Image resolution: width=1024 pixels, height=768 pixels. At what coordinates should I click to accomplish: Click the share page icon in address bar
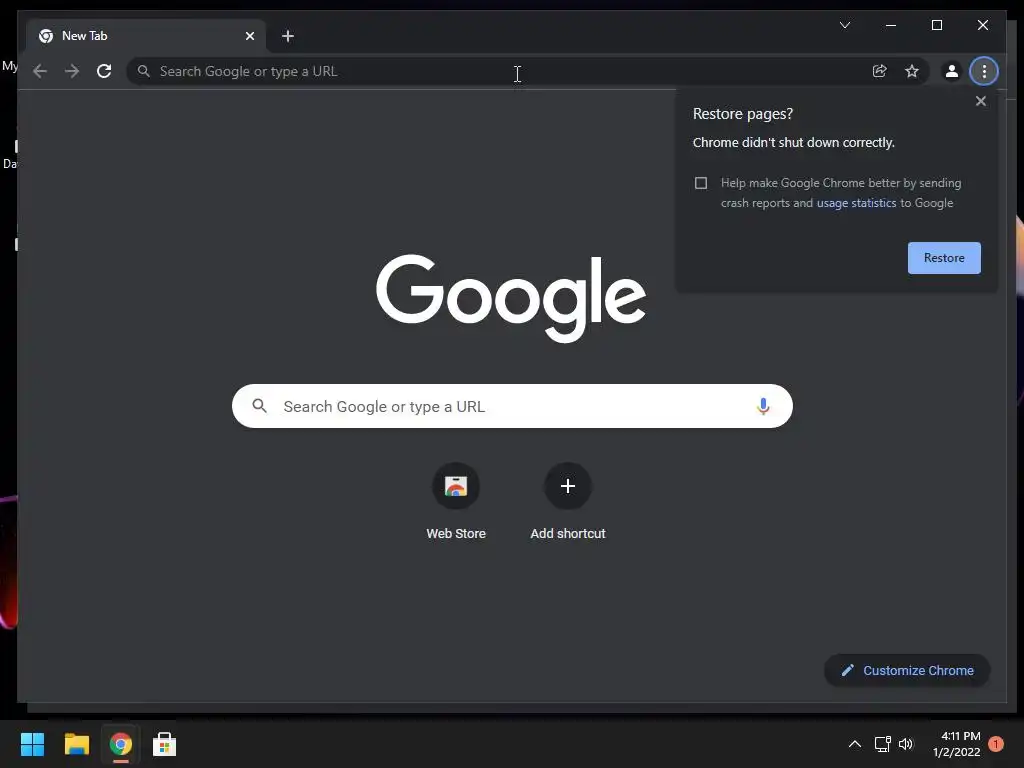[880, 71]
